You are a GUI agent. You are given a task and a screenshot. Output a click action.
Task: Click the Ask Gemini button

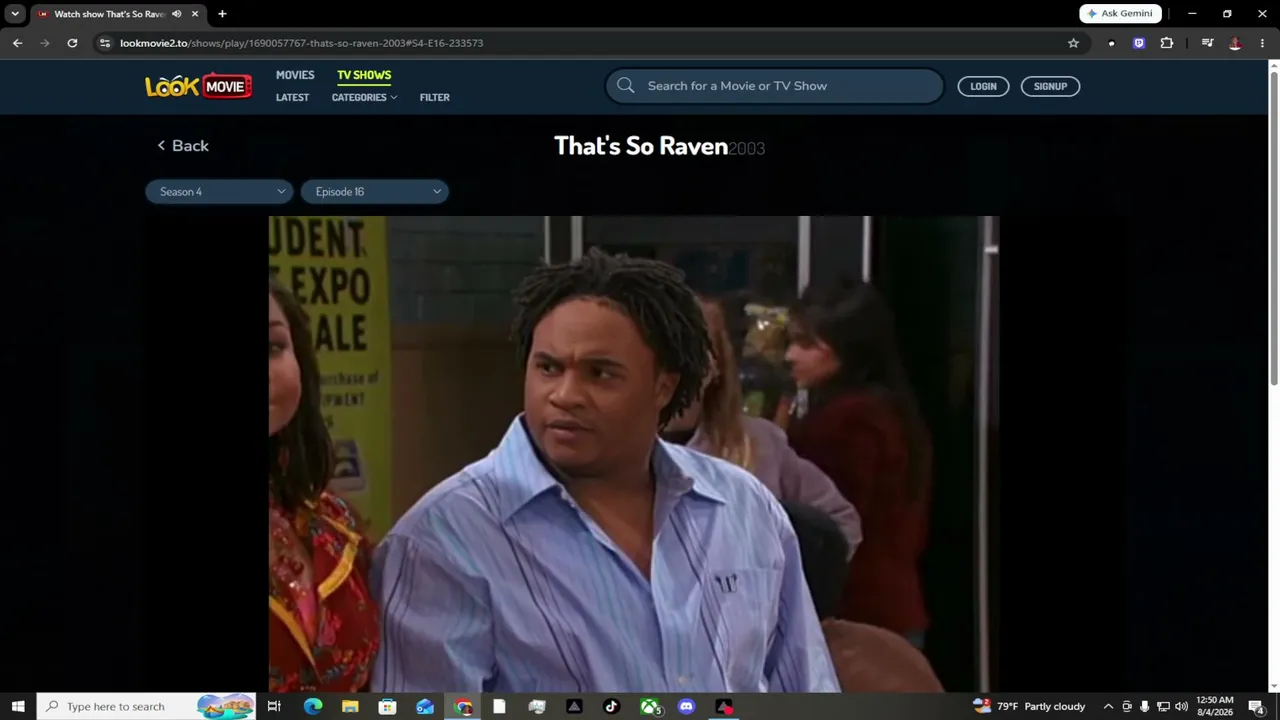[1120, 14]
